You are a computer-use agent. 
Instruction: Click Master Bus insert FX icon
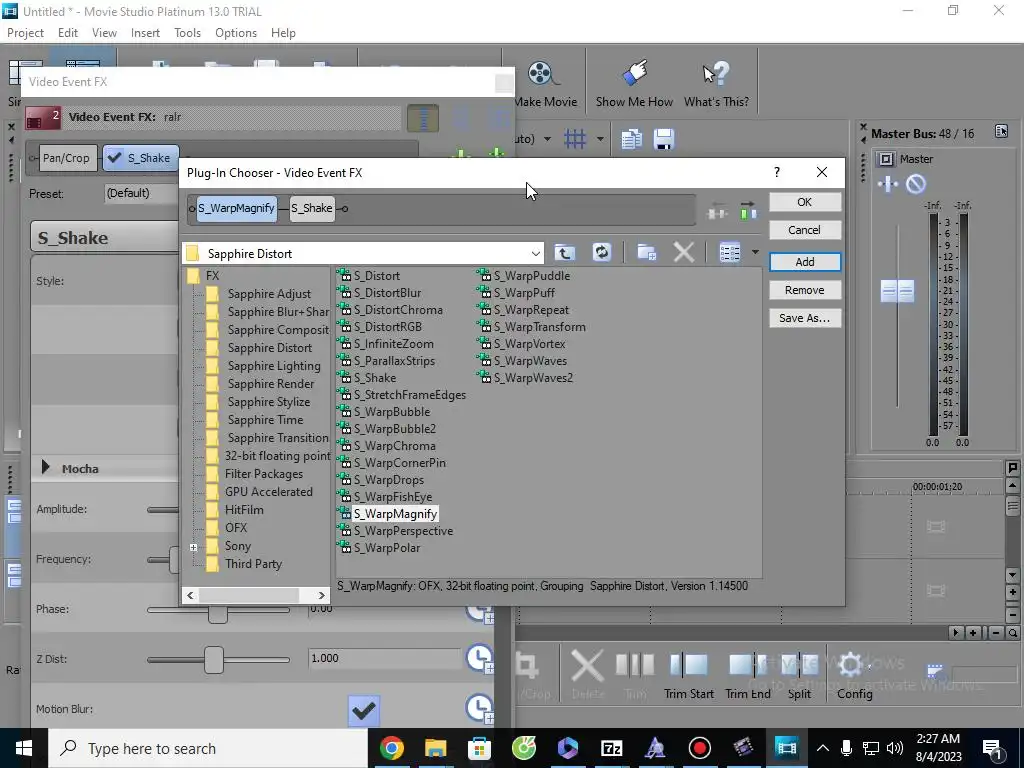pos(888,184)
